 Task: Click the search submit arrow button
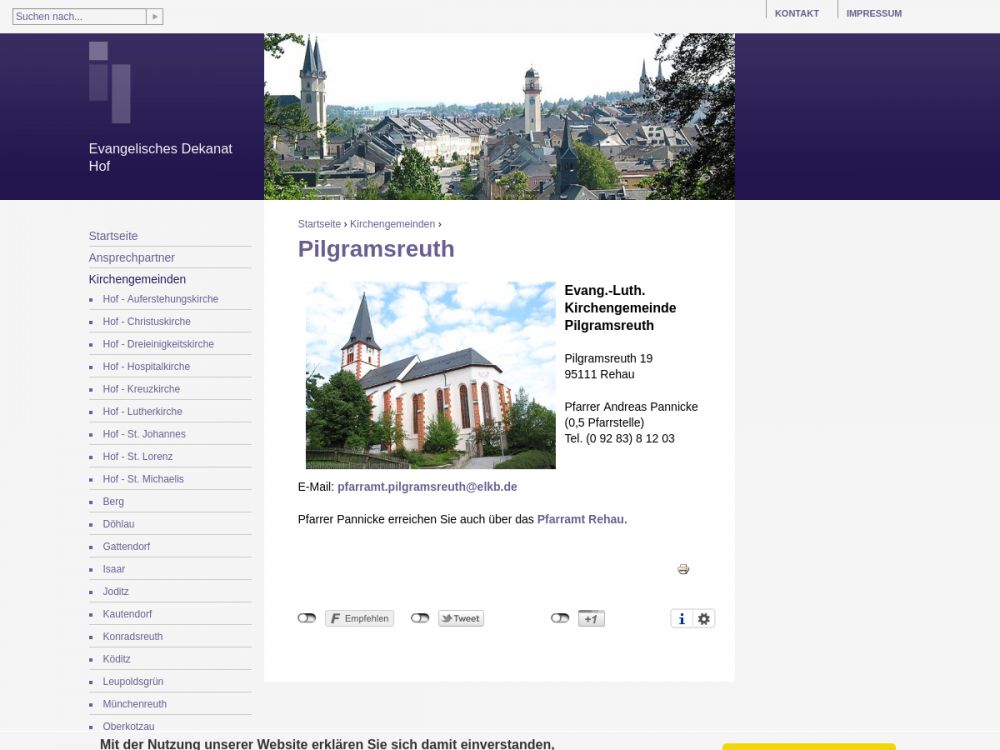pyautogui.click(x=154, y=17)
